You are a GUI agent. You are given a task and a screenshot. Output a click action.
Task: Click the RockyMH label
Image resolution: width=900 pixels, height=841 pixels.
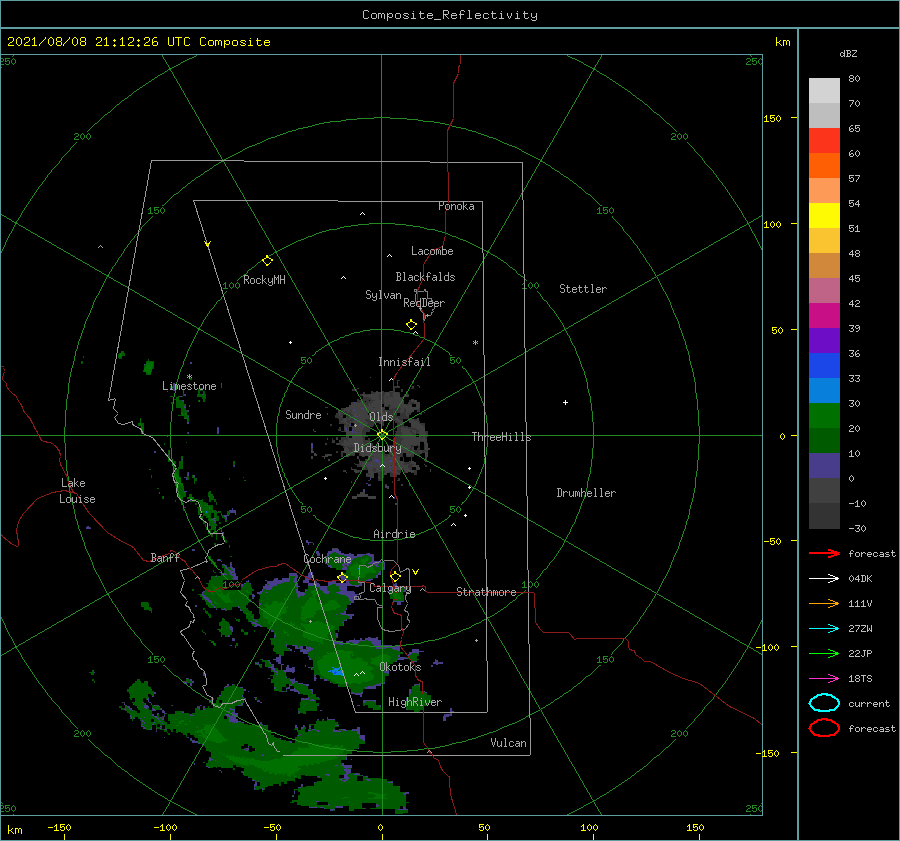coord(264,281)
